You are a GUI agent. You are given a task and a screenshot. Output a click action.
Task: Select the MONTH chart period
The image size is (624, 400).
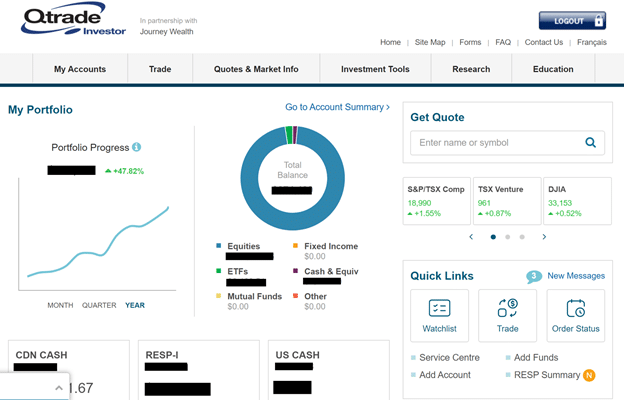click(x=60, y=306)
